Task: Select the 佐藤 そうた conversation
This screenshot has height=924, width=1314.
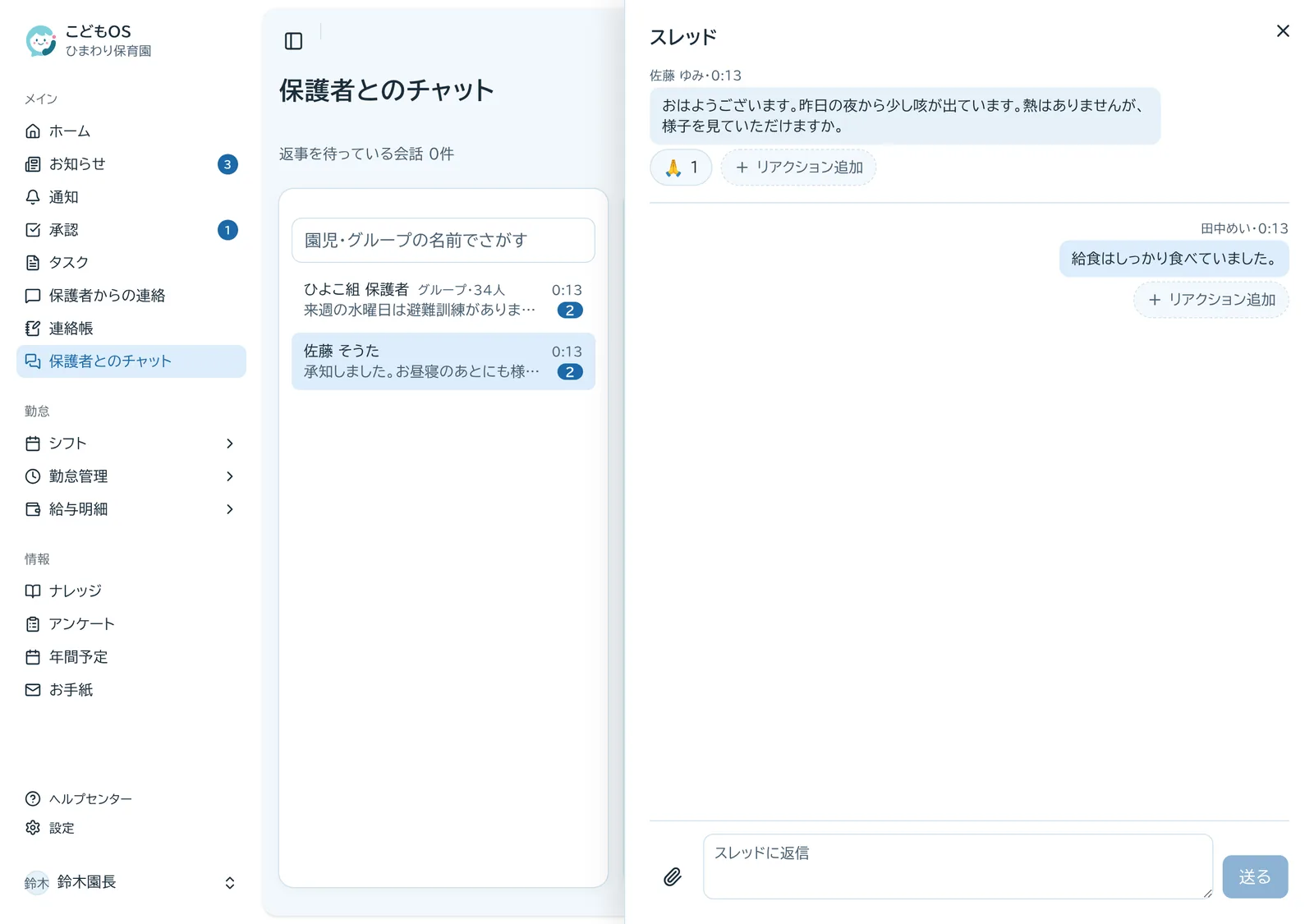Action: point(443,361)
